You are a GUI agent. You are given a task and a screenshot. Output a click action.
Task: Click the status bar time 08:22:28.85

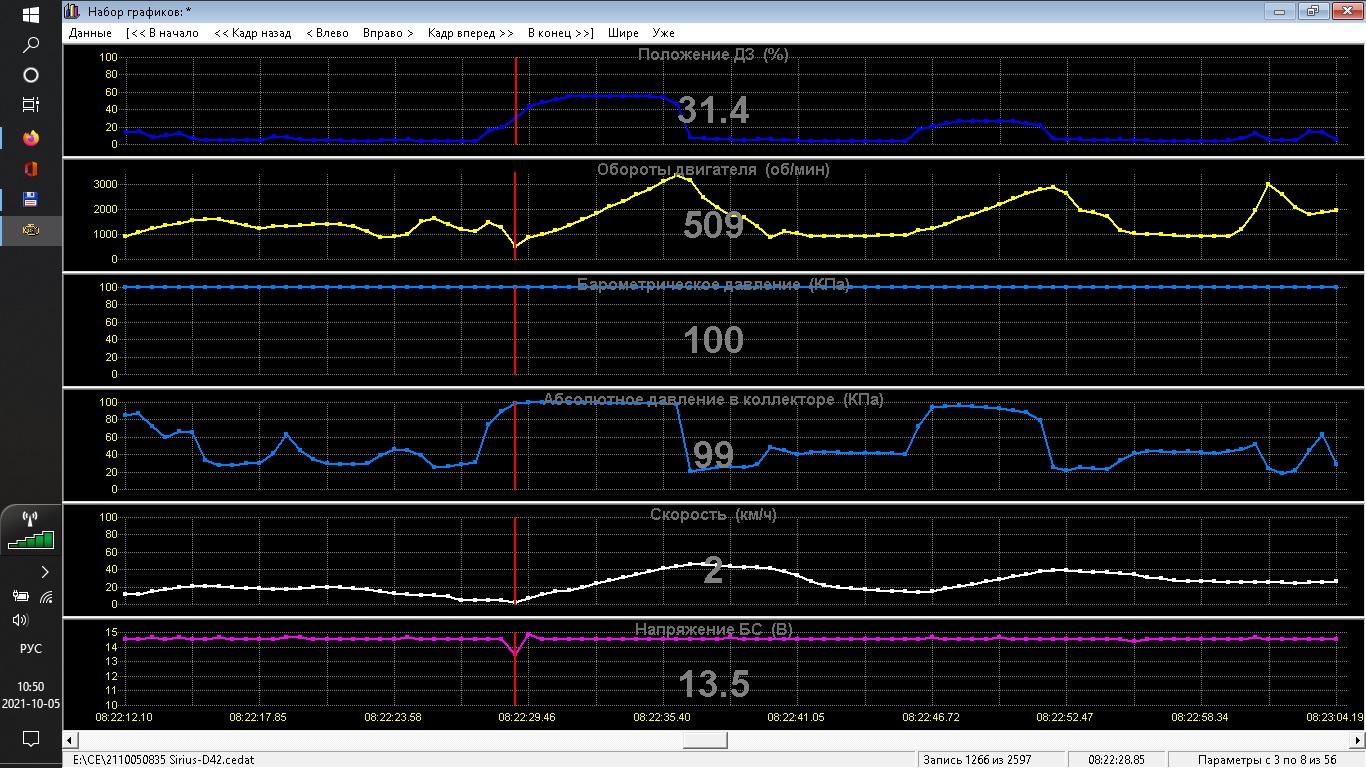point(1116,760)
